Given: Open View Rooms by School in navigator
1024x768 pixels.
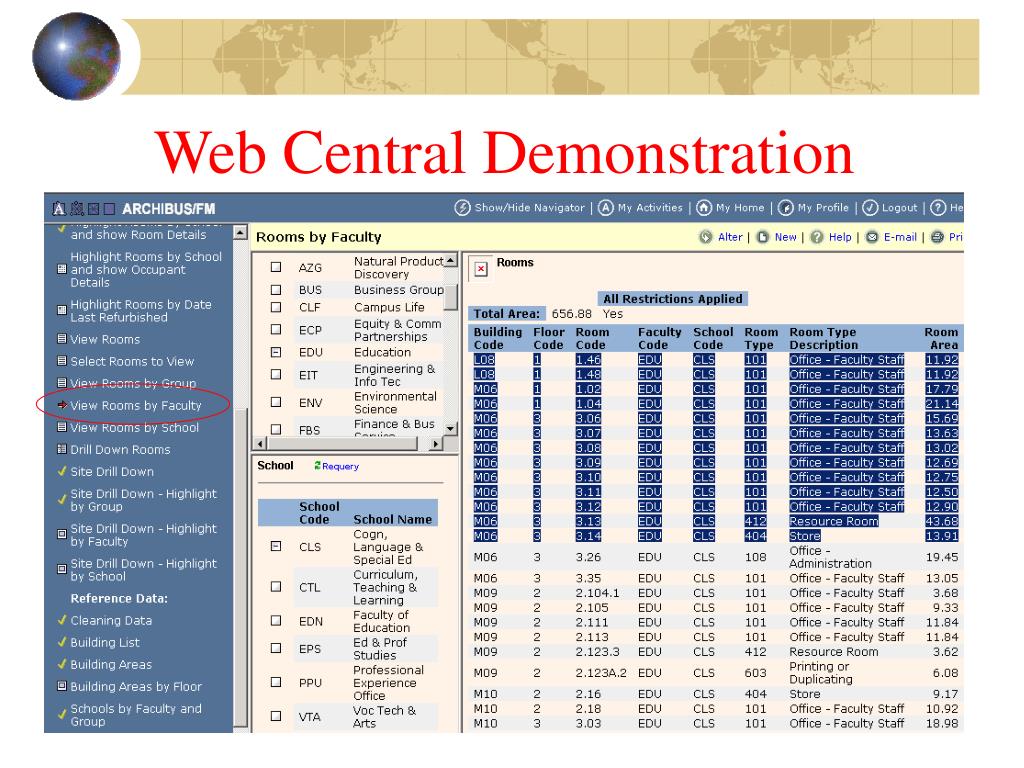Looking at the screenshot, I should (x=135, y=428).
